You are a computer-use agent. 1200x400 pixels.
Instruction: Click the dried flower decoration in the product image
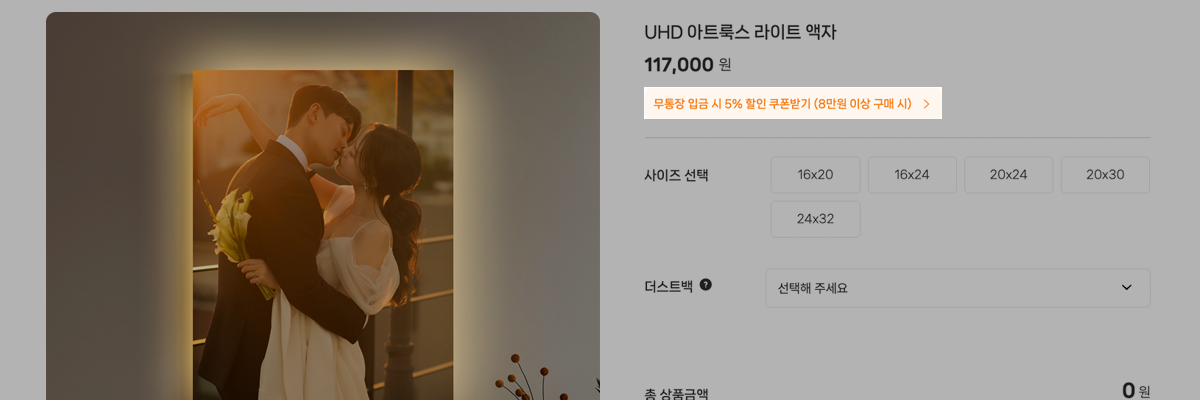(540, 378)
